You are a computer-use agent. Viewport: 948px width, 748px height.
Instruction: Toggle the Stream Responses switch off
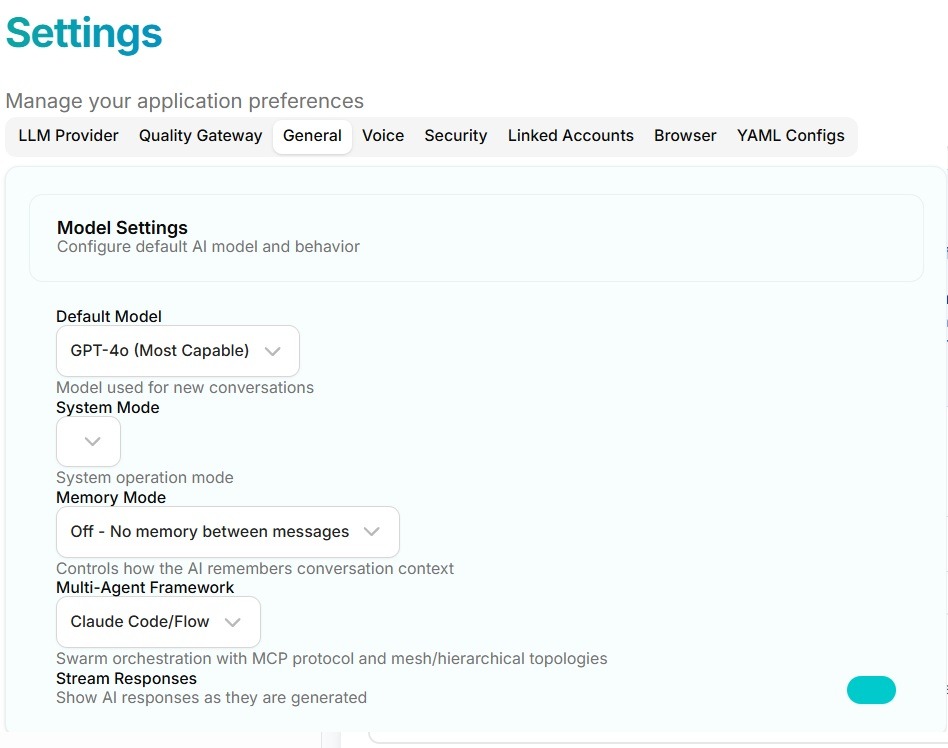pyautogui.click(x=871, y=690)
